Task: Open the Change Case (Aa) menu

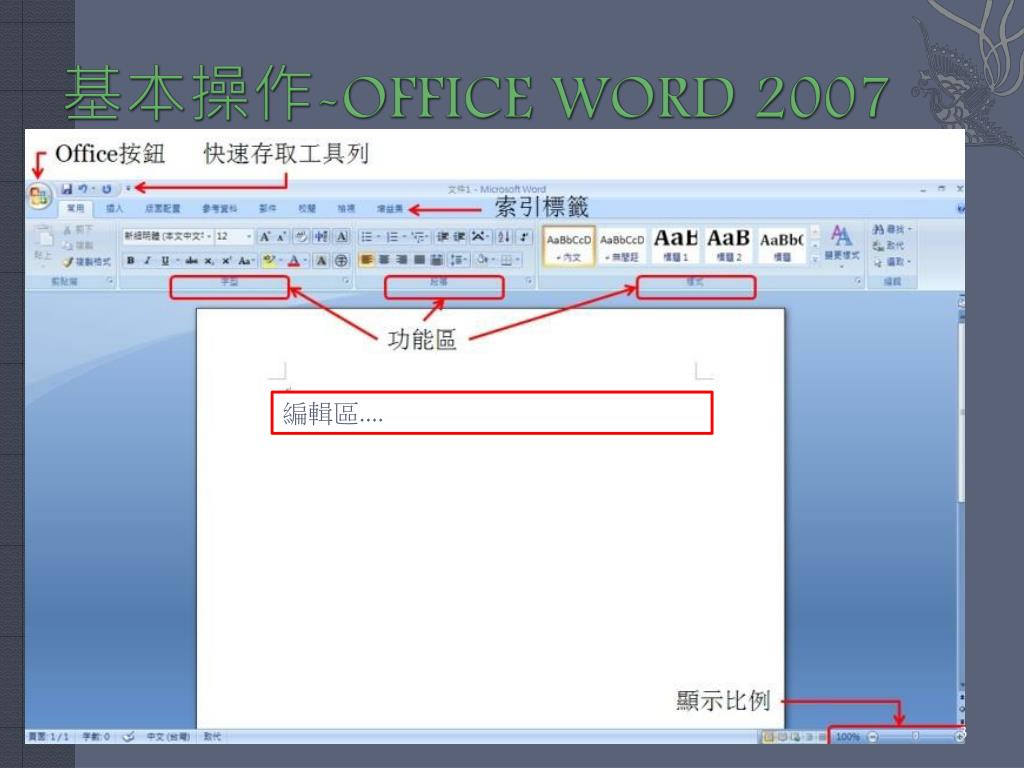Action: click(x=246, y=261)
